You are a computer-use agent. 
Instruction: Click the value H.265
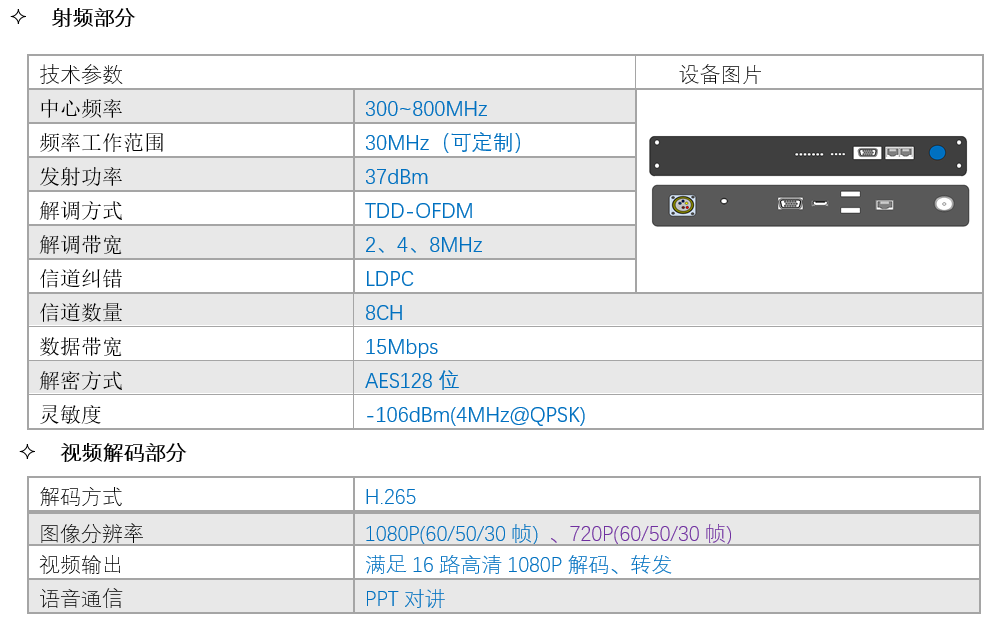[390, 496]
